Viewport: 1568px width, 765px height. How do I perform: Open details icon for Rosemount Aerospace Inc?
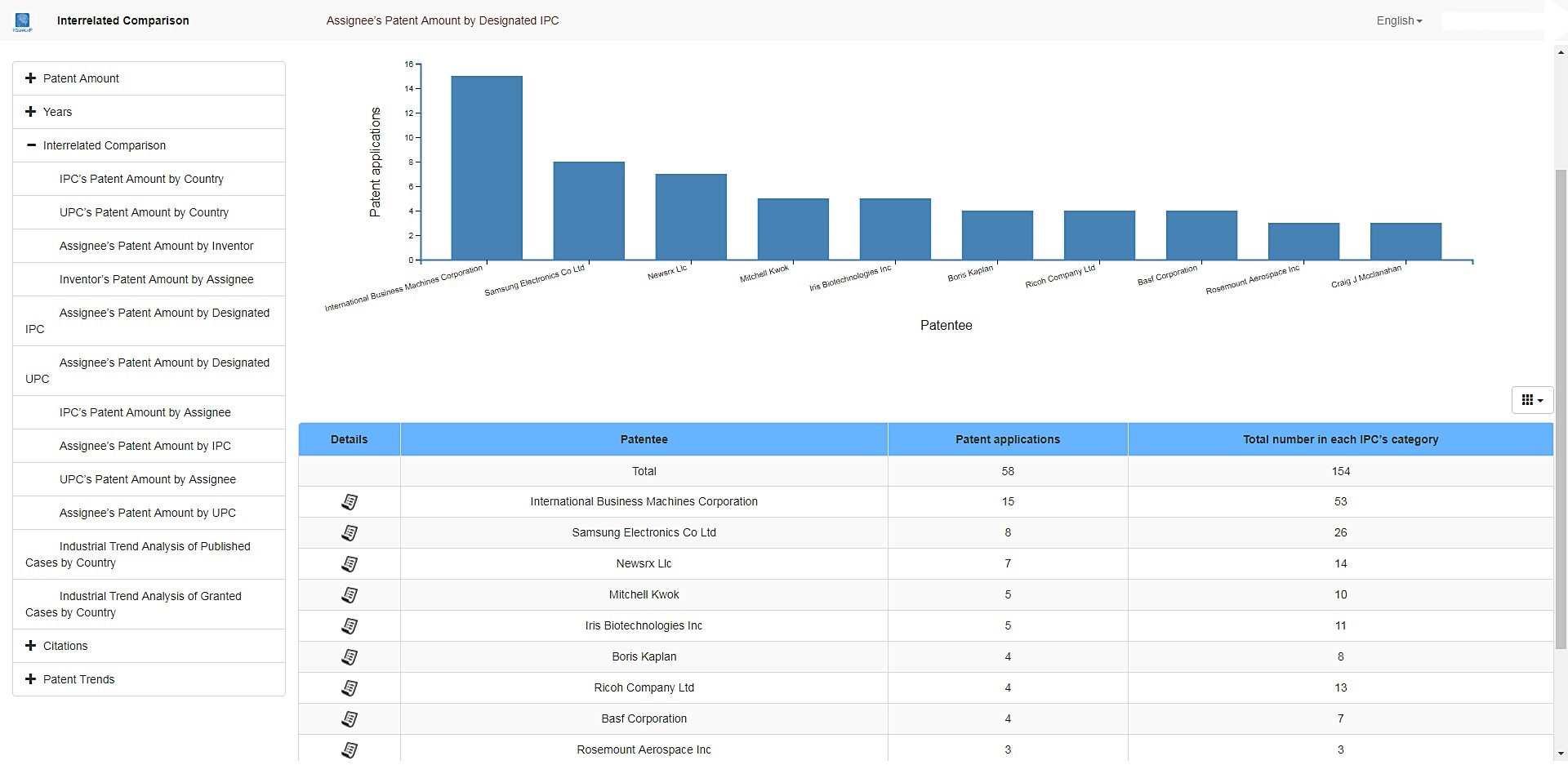pyautogui.click(x=350, y=750)
